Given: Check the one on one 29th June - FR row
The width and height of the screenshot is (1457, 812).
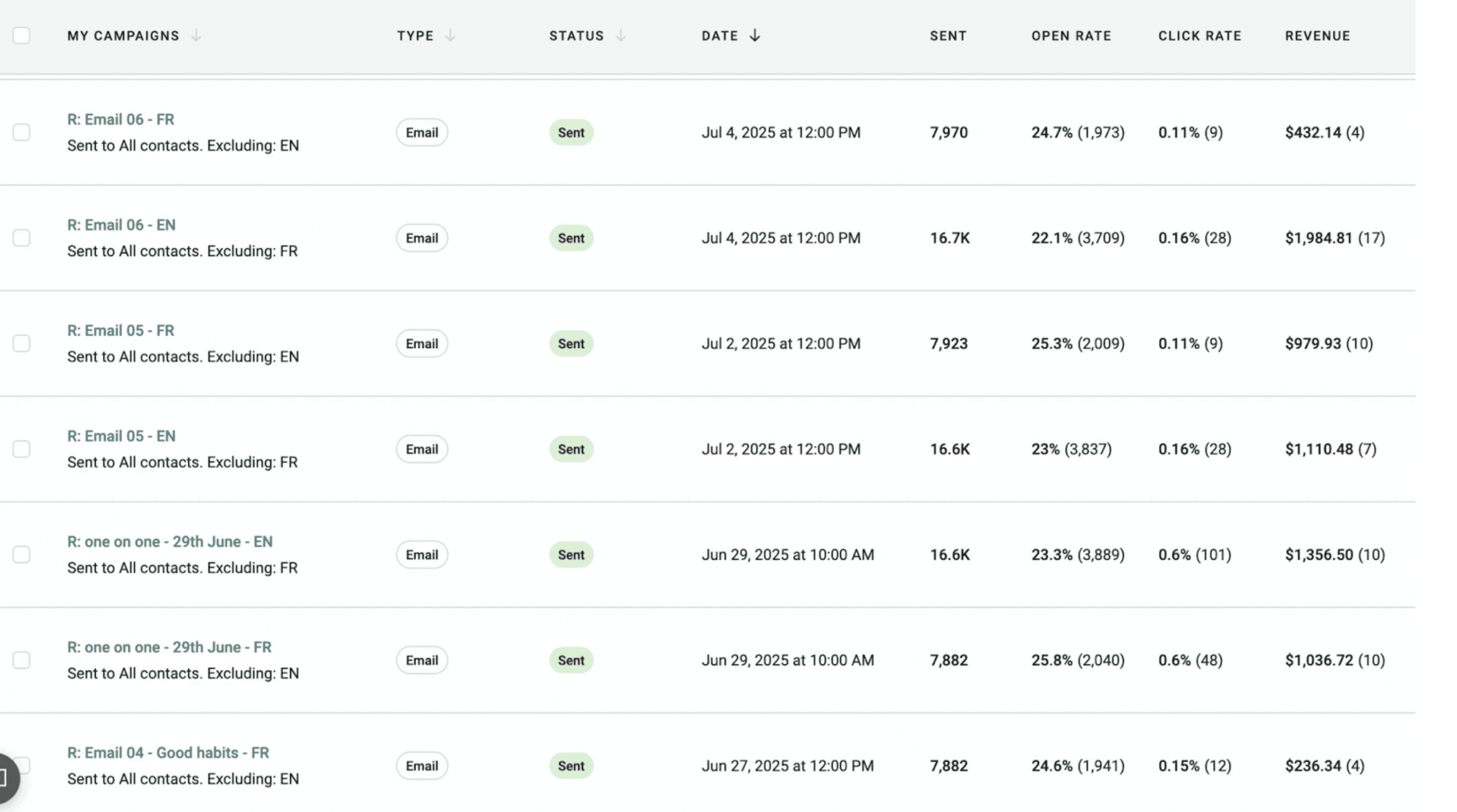Looking at the screenshot, I should (x=22, y=660).
